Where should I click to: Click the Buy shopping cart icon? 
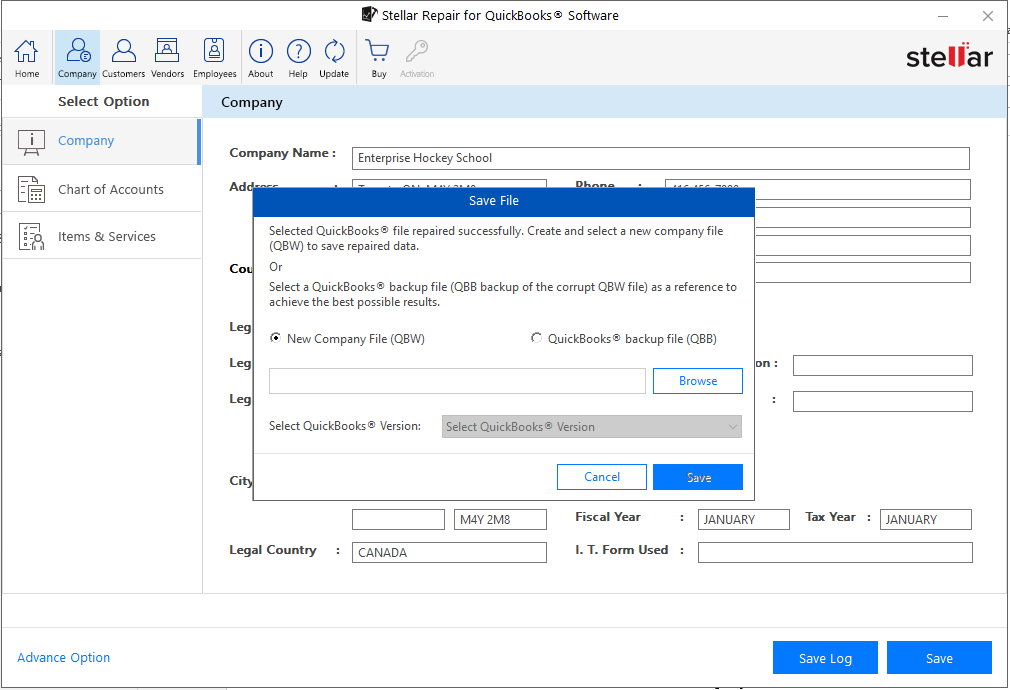(378, 58)
